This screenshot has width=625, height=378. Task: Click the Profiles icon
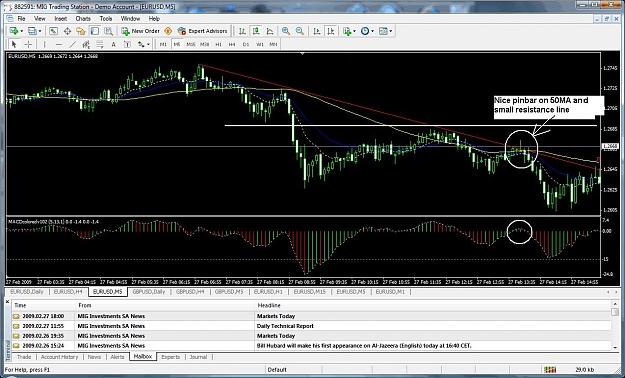click(x=31, y=31)
